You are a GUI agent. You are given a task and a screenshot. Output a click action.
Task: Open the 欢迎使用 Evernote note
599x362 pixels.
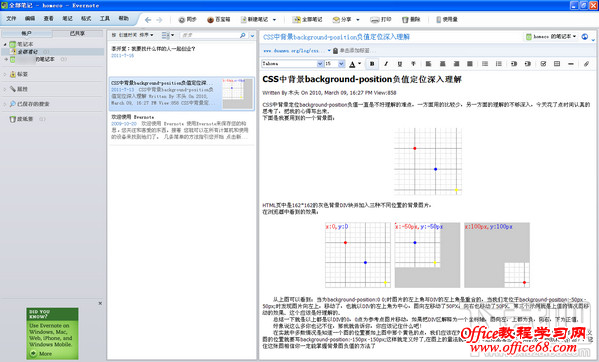[x=181, y=127]
